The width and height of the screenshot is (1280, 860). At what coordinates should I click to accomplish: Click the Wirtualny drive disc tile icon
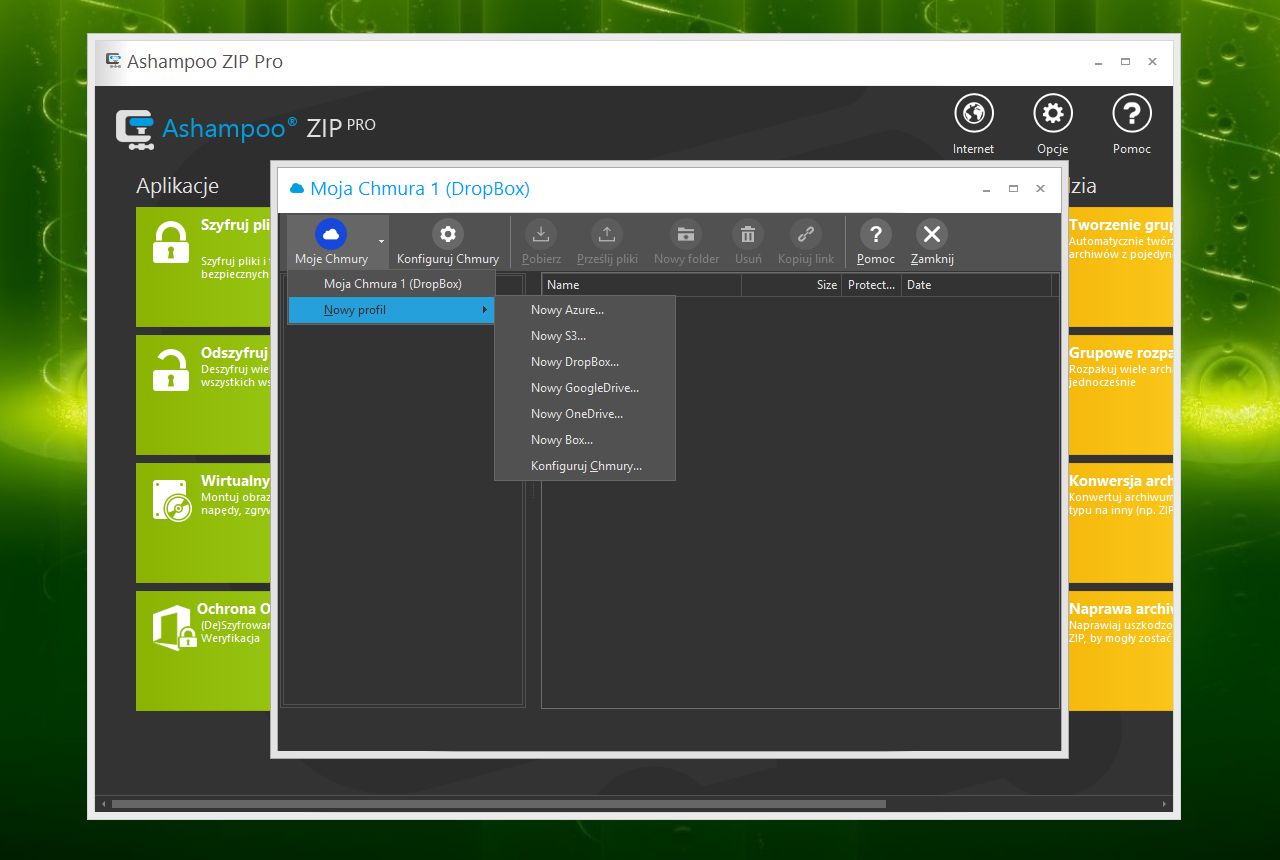(171, 500)
